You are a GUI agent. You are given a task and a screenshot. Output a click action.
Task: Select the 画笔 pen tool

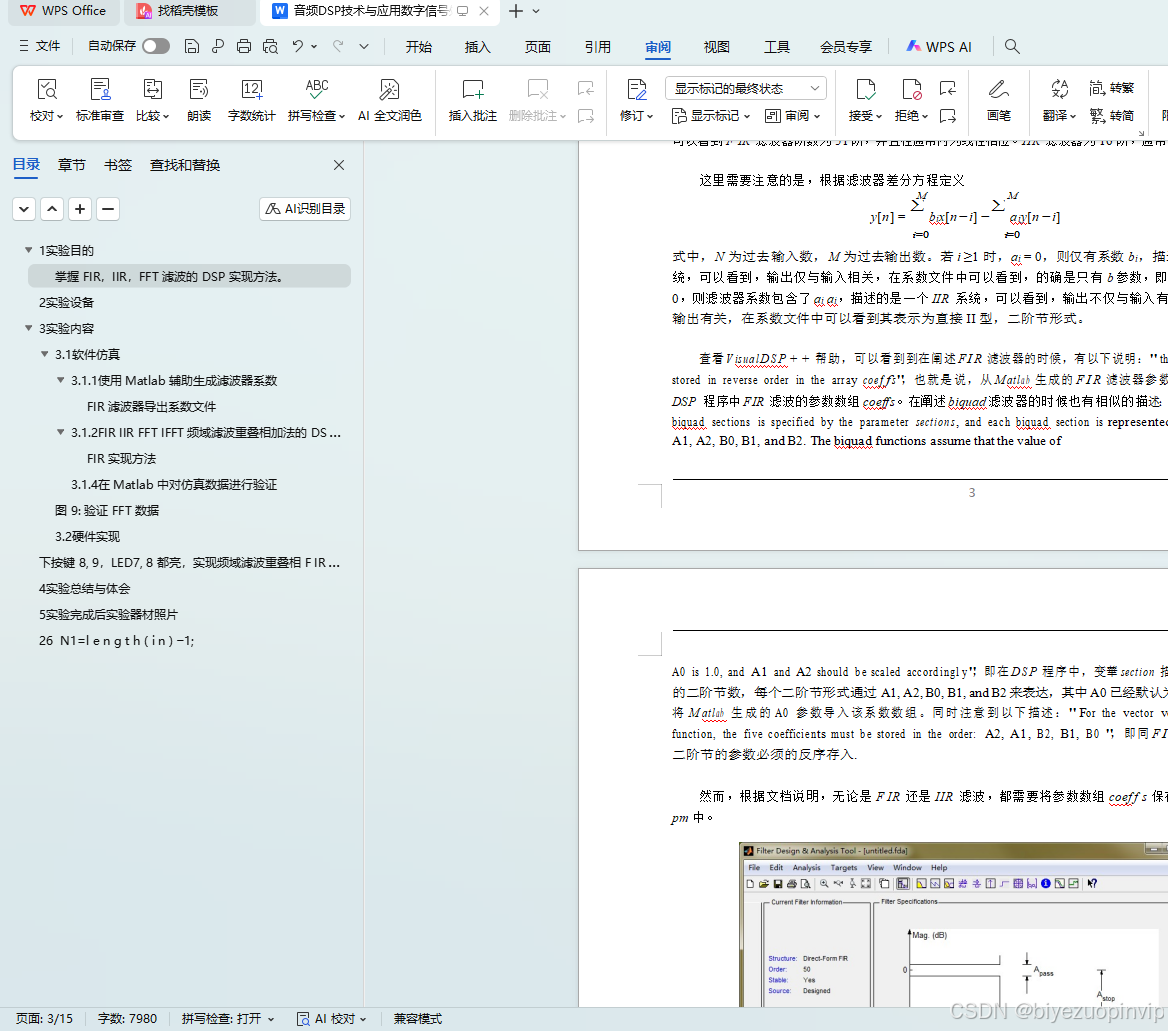coord(998,100)
